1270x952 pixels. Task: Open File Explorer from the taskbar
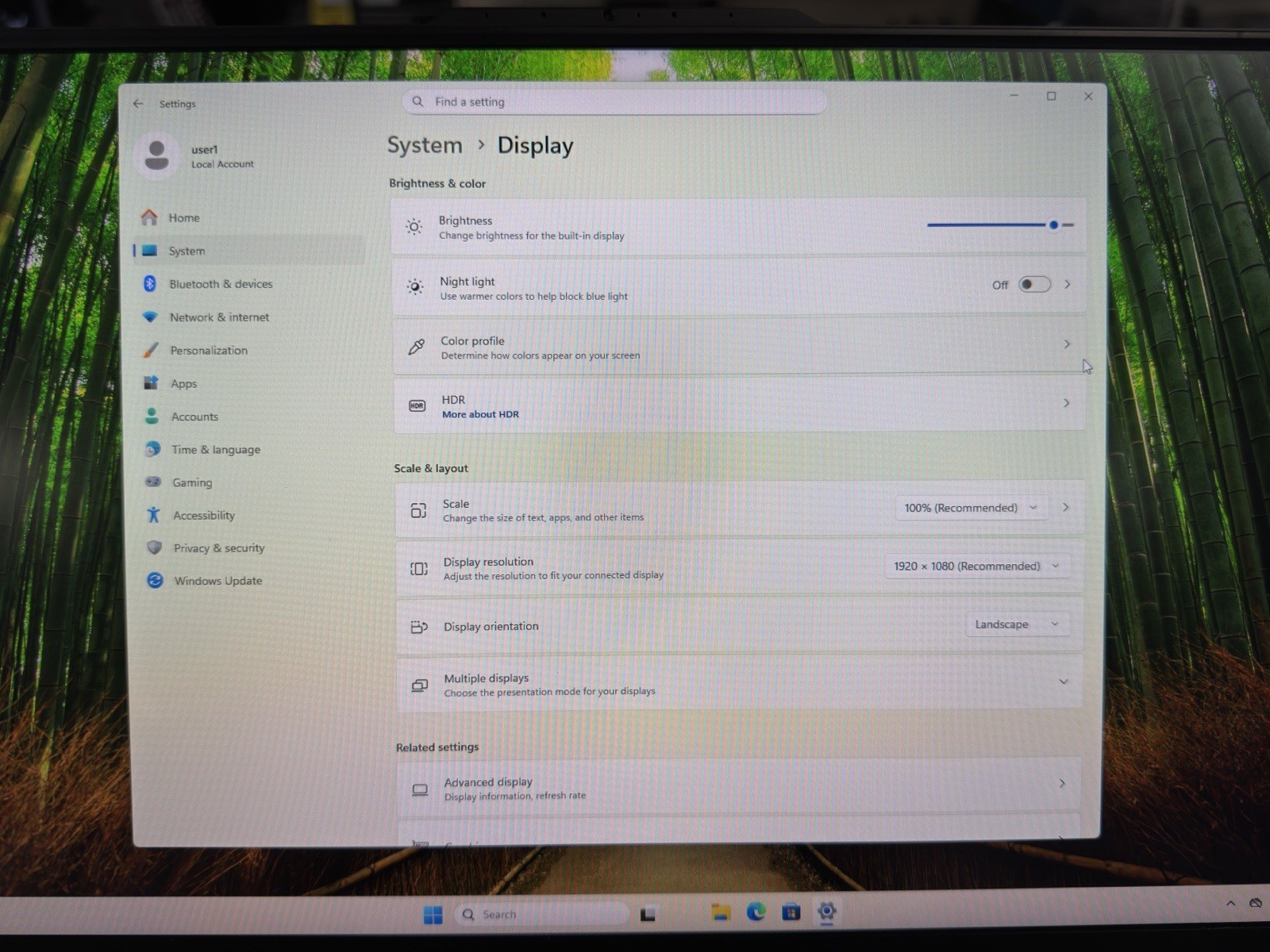pos(720,912)
